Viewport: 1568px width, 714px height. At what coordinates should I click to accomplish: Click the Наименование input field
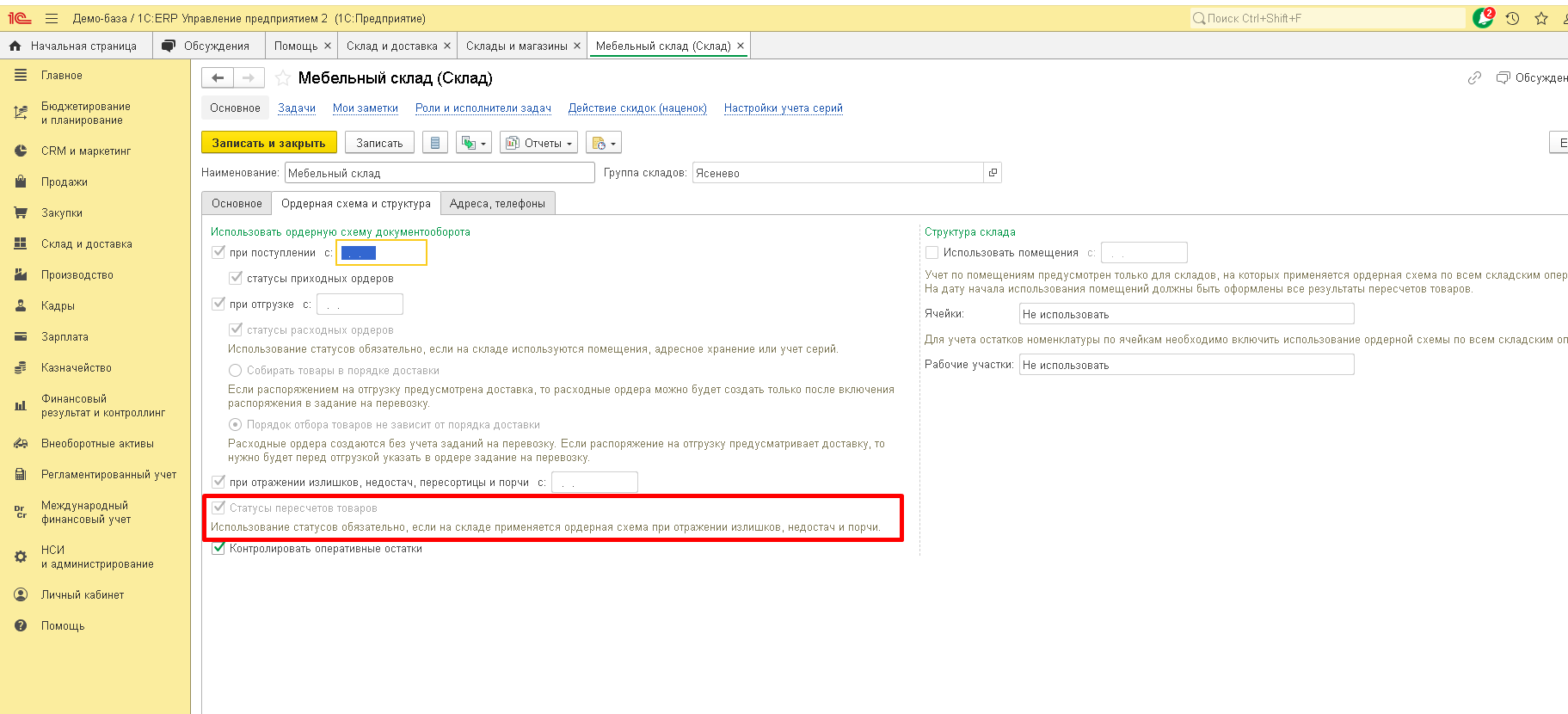point(440,173)
